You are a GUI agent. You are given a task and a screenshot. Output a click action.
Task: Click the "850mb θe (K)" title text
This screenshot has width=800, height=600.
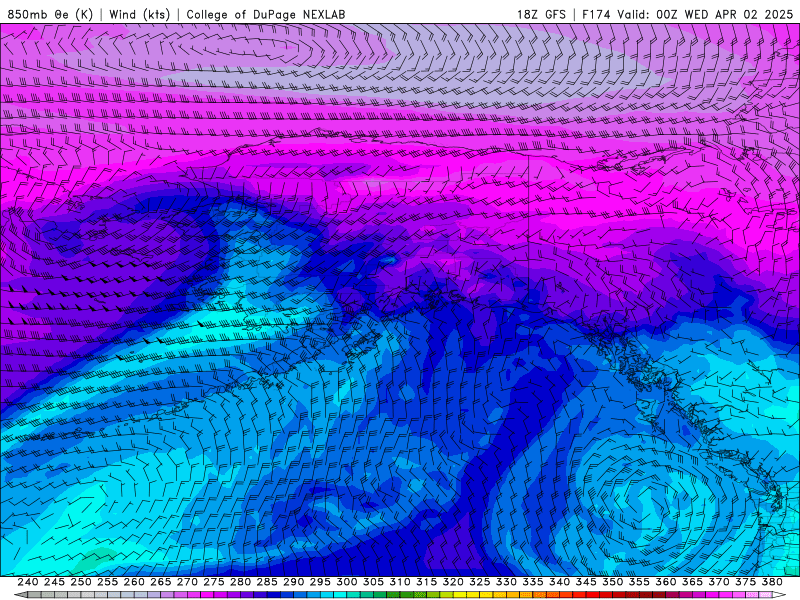tap(50, 14)
